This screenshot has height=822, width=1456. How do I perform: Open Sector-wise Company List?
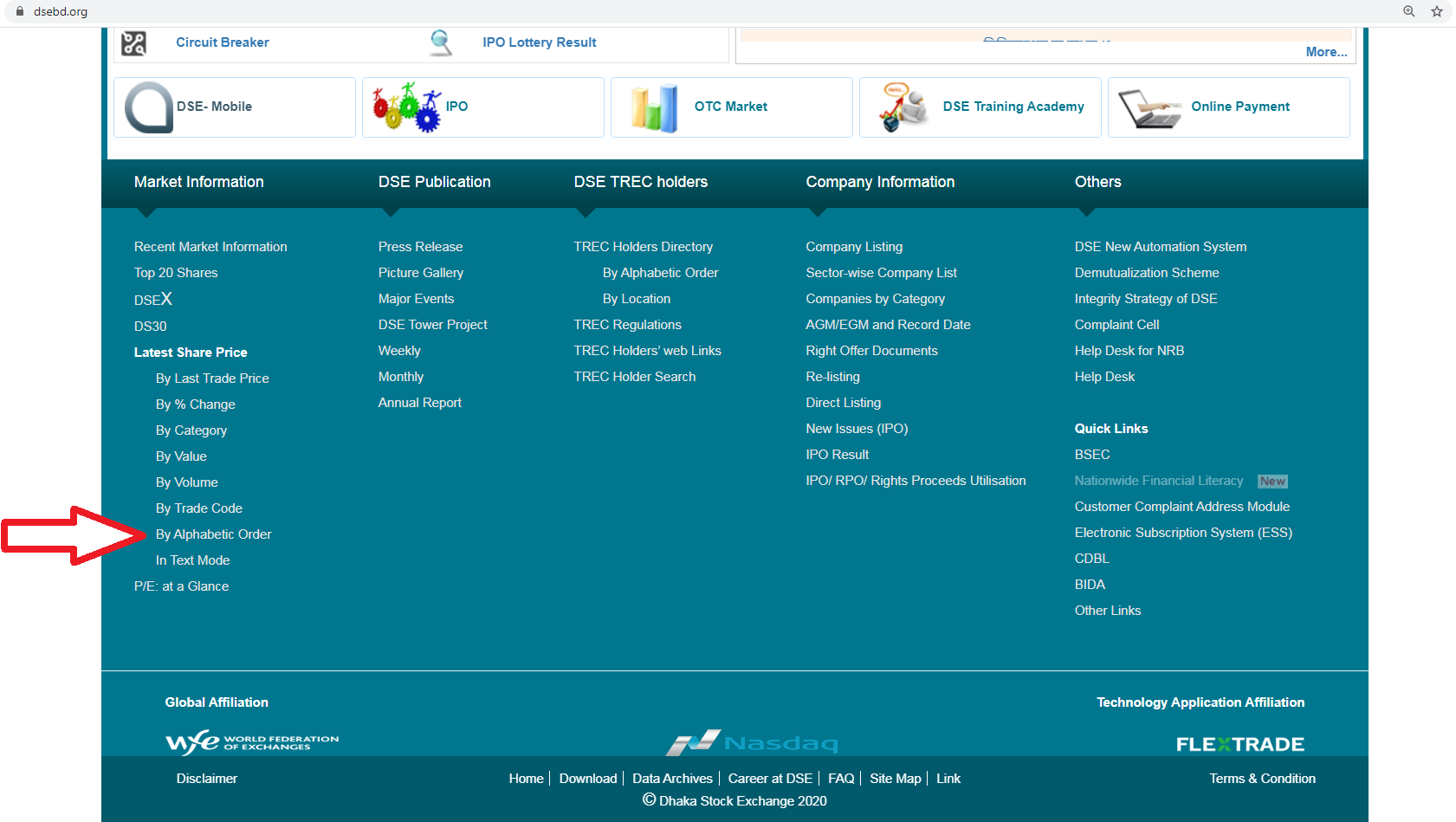pos(882,273)
